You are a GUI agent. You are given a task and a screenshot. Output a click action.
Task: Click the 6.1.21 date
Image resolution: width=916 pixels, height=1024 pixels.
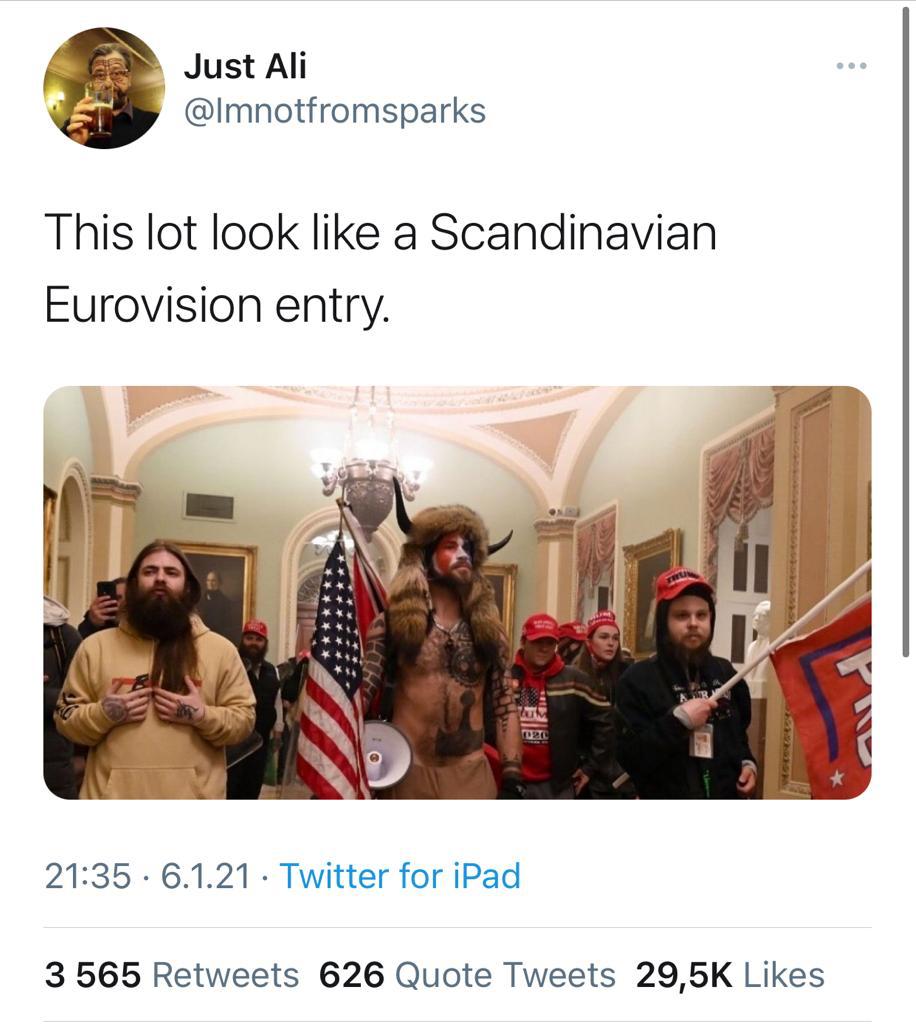click(x=205, y=876)
